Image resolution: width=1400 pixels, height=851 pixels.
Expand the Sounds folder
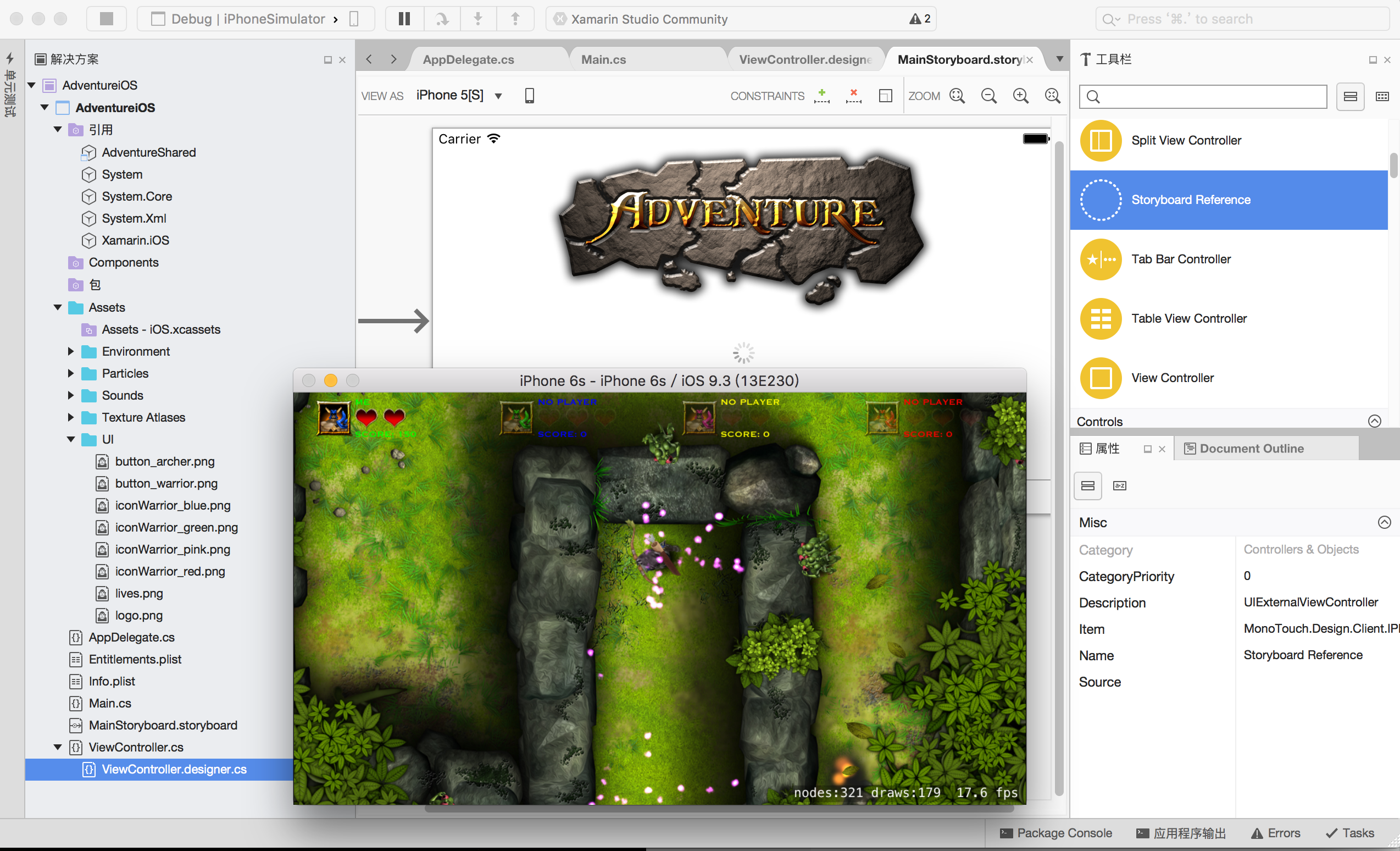[x=71, y=395]
